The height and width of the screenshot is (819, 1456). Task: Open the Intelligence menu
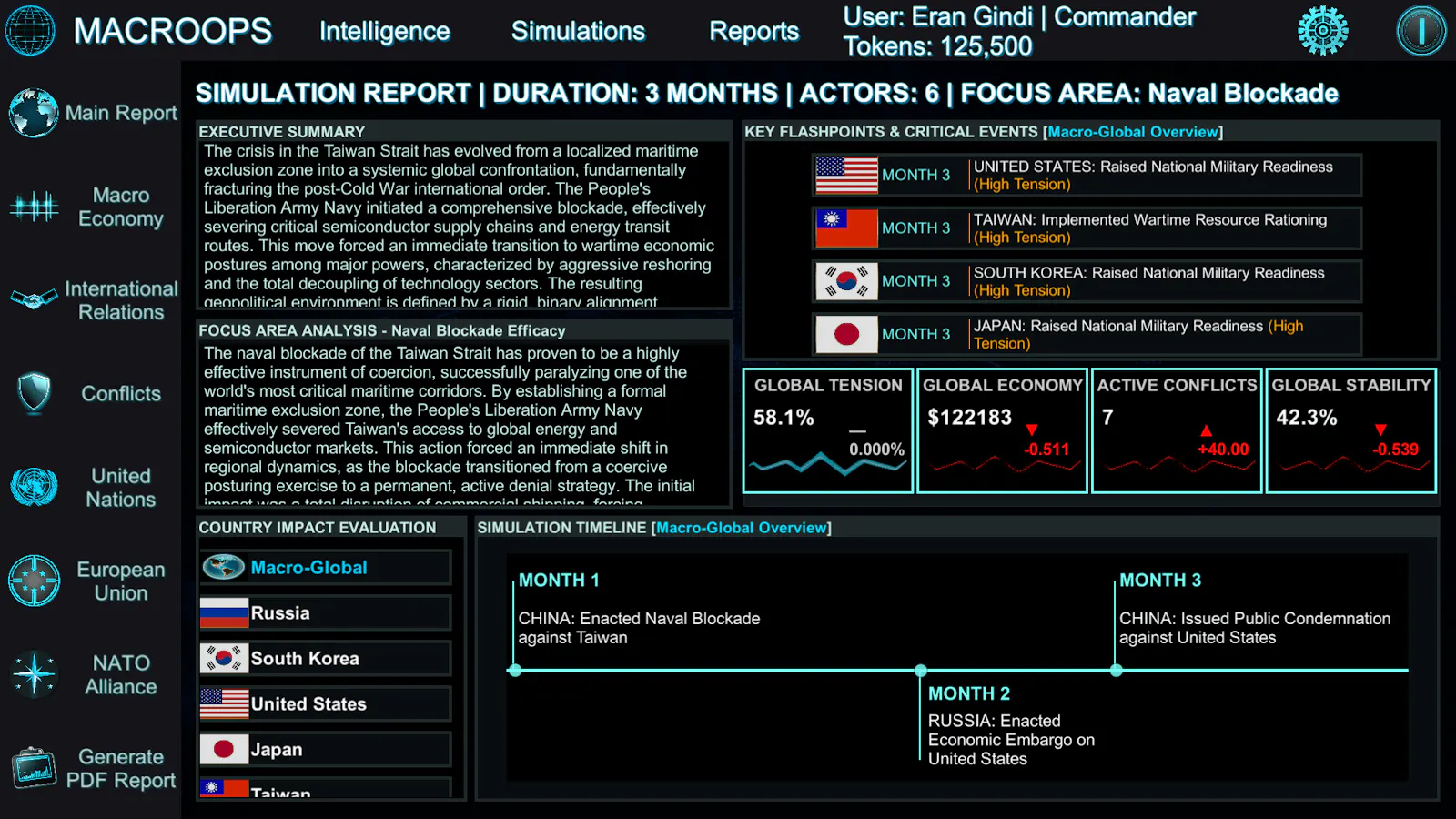tap(384, 31)
